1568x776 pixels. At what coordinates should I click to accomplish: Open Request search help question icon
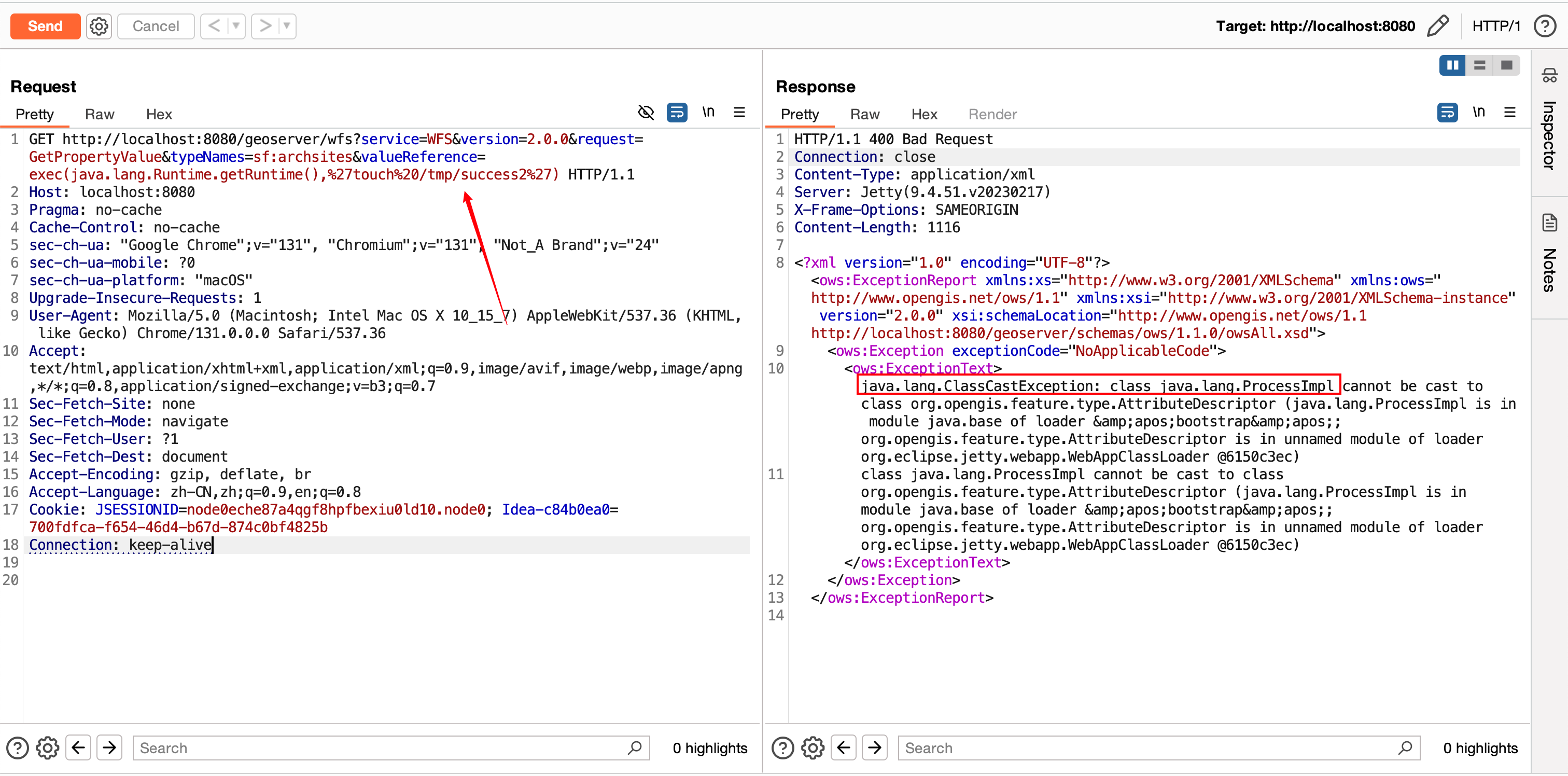pos(18,748)
